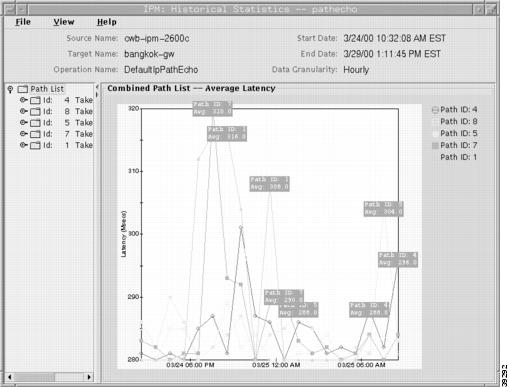Click the folder icon for Id: 4
The width and height of the screenshot is (509, 387).
(35, 100)
